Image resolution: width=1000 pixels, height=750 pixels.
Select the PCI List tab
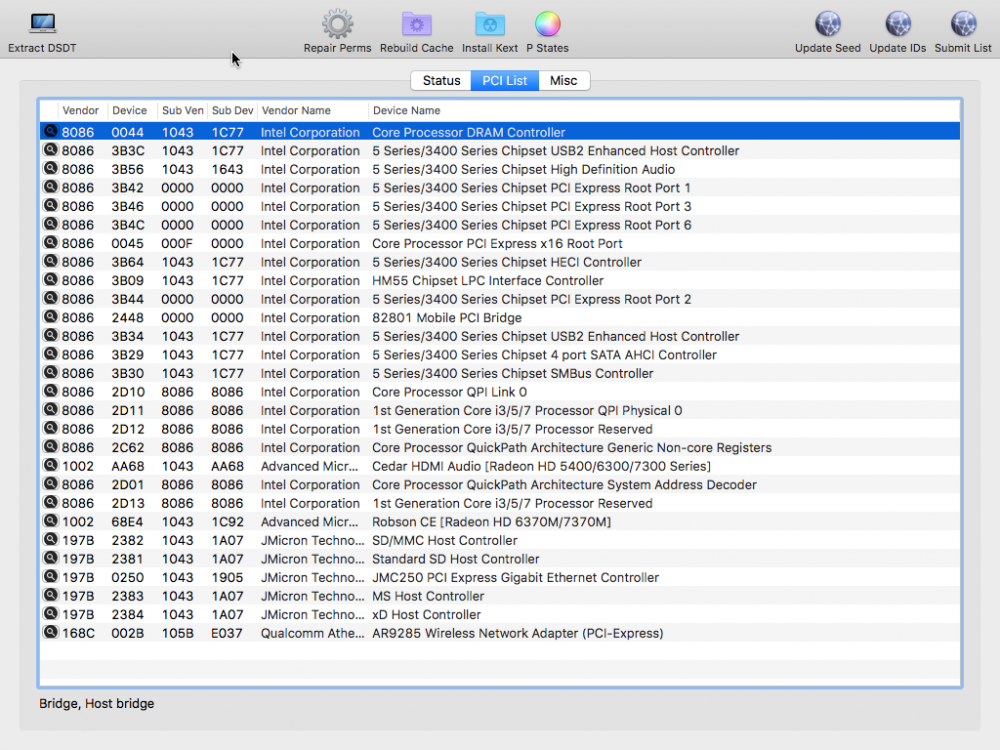pos(504,80)
